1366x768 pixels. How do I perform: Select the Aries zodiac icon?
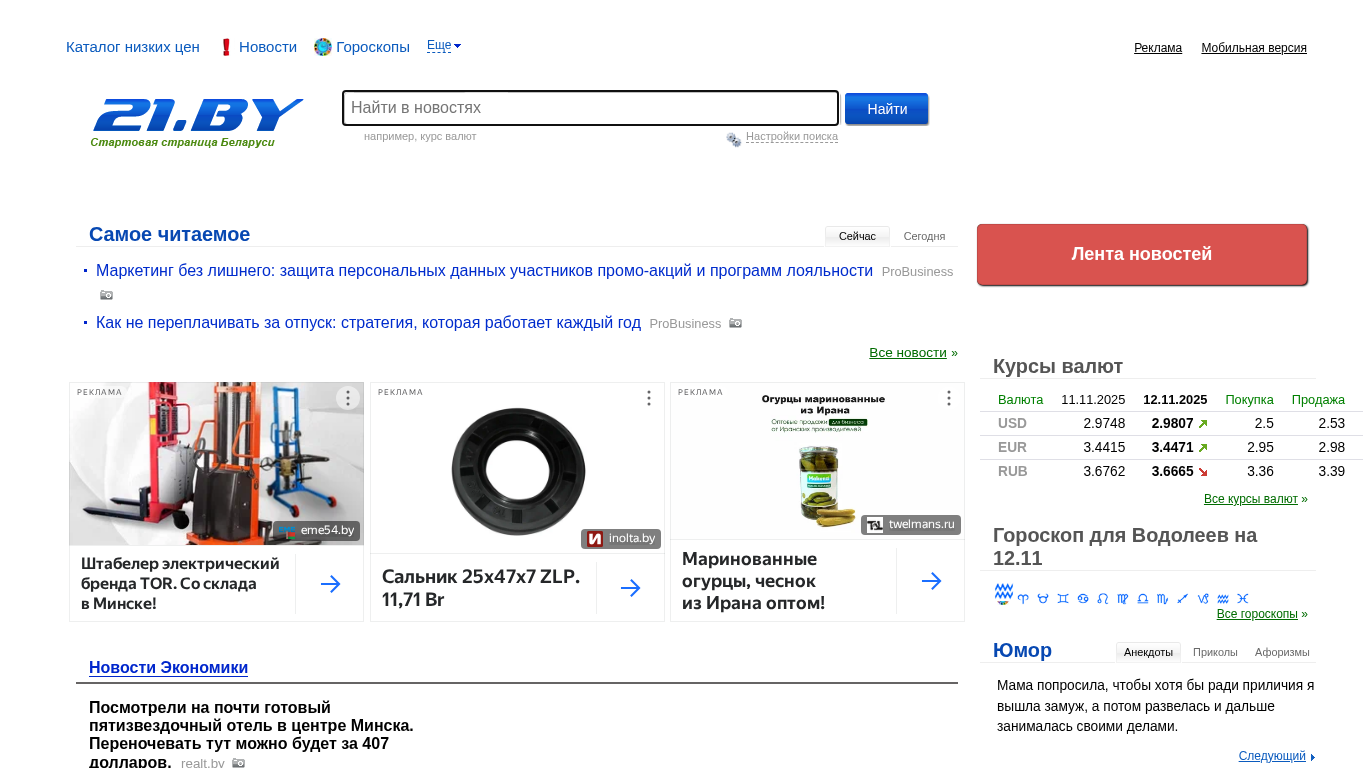click(x=1023, y=598)
